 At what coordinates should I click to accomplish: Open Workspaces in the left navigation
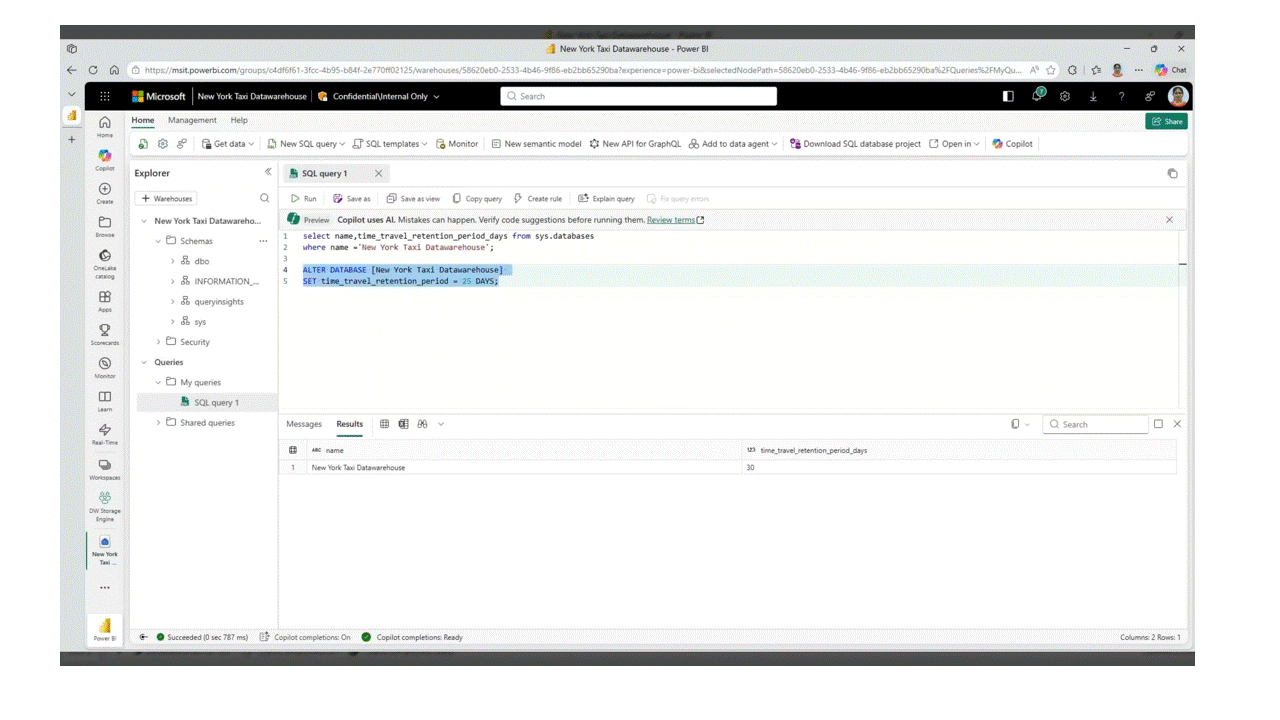pyautogui.click(x=105, y=469)
